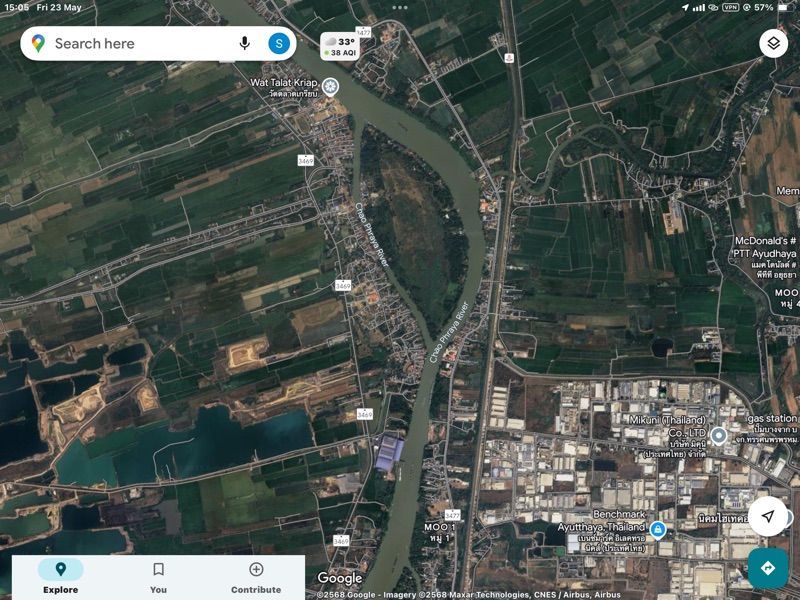
Task: Center map on my location
Action: tap(767, 516)
